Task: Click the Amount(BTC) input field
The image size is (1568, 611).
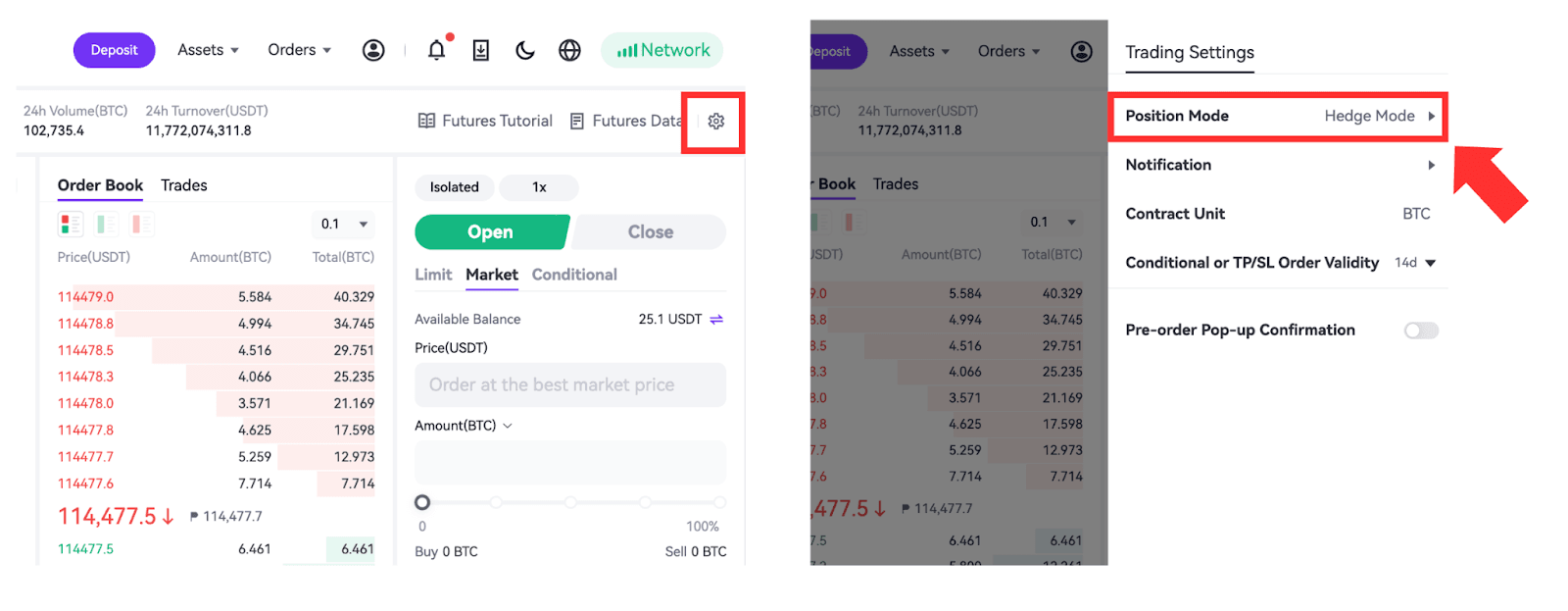Action: pyautogui.click(x=569, y=462)
